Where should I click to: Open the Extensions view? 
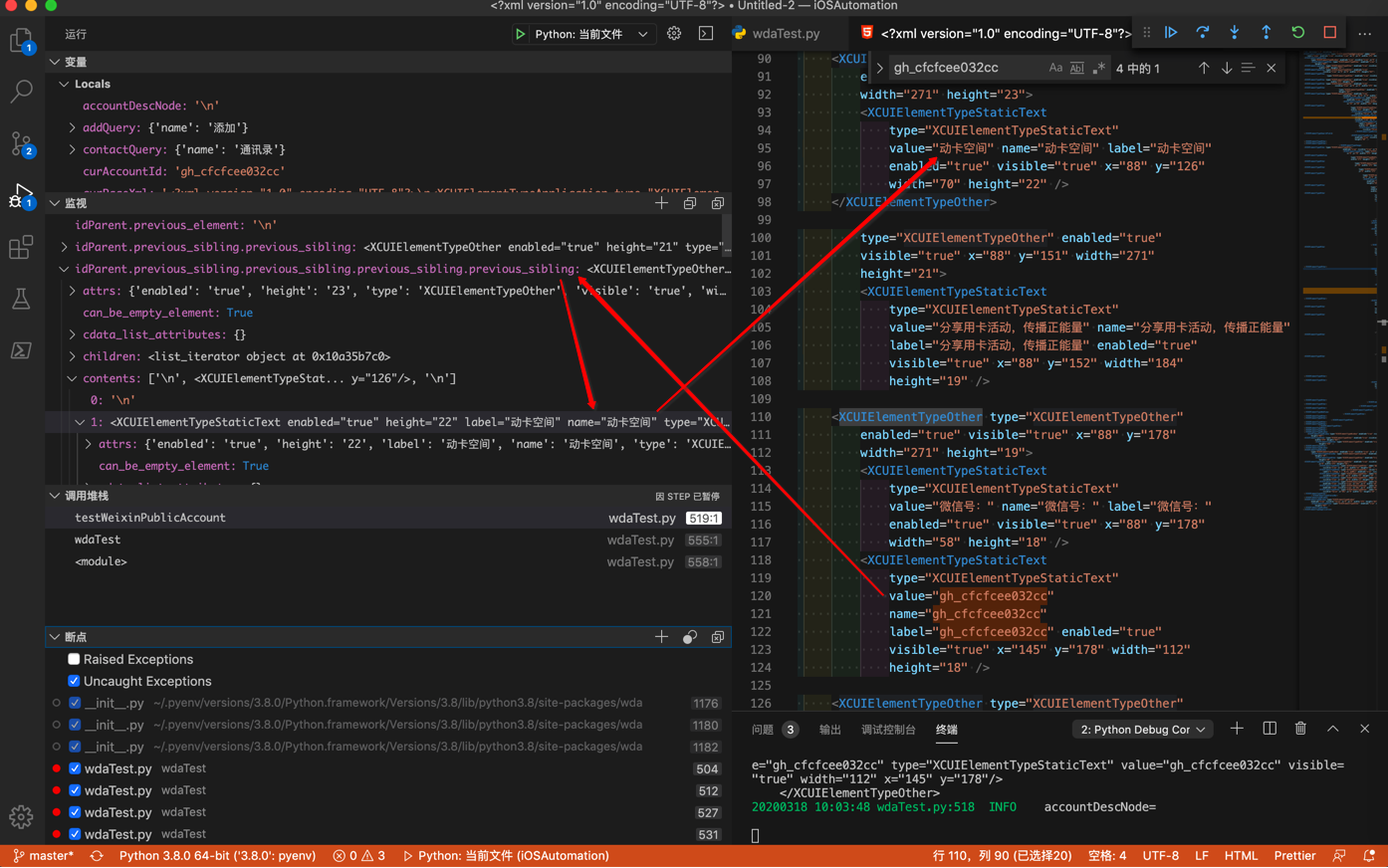pos(22,247)
